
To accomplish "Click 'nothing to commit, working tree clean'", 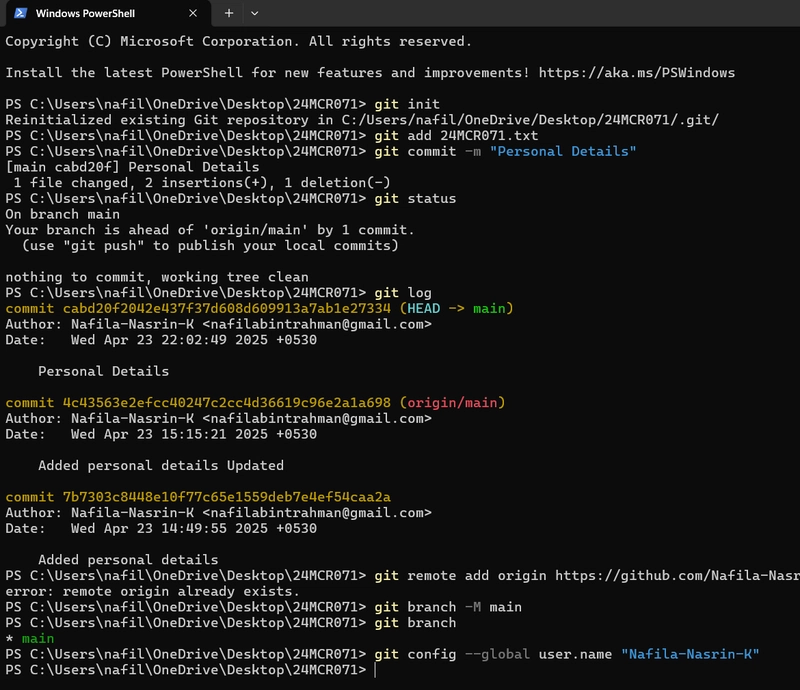I will coord(157,277).
